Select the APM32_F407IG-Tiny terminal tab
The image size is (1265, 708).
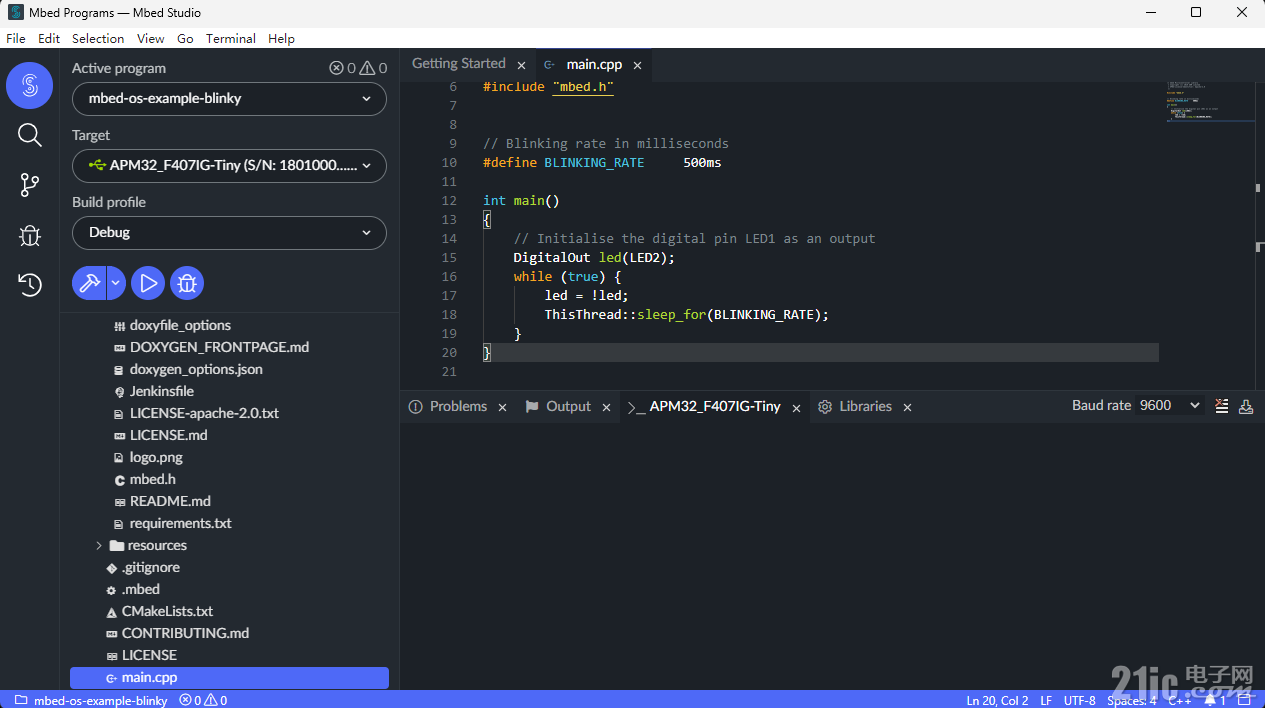coord(715,406)
